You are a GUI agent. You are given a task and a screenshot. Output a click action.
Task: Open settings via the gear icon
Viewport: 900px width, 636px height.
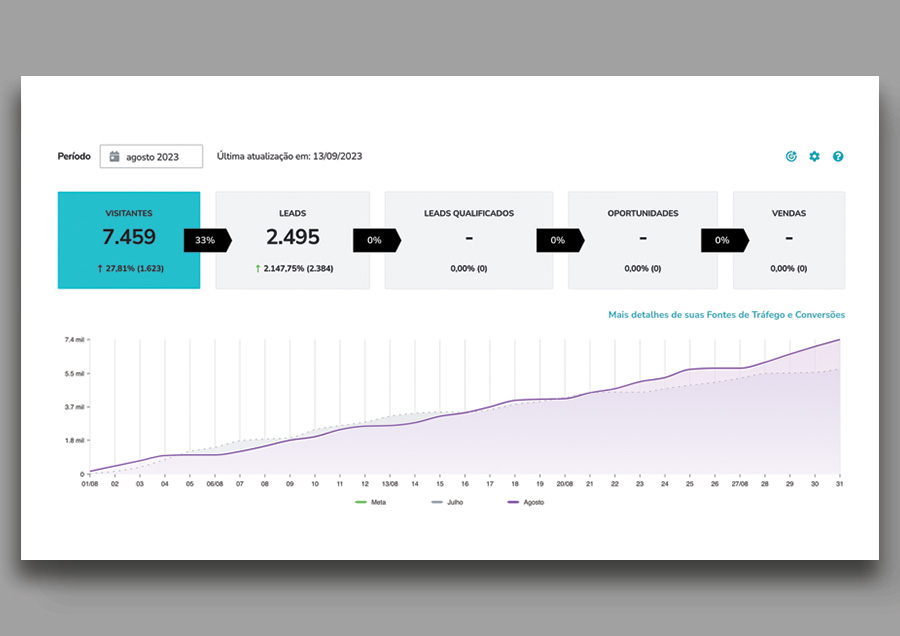click(x=814, y=157)
